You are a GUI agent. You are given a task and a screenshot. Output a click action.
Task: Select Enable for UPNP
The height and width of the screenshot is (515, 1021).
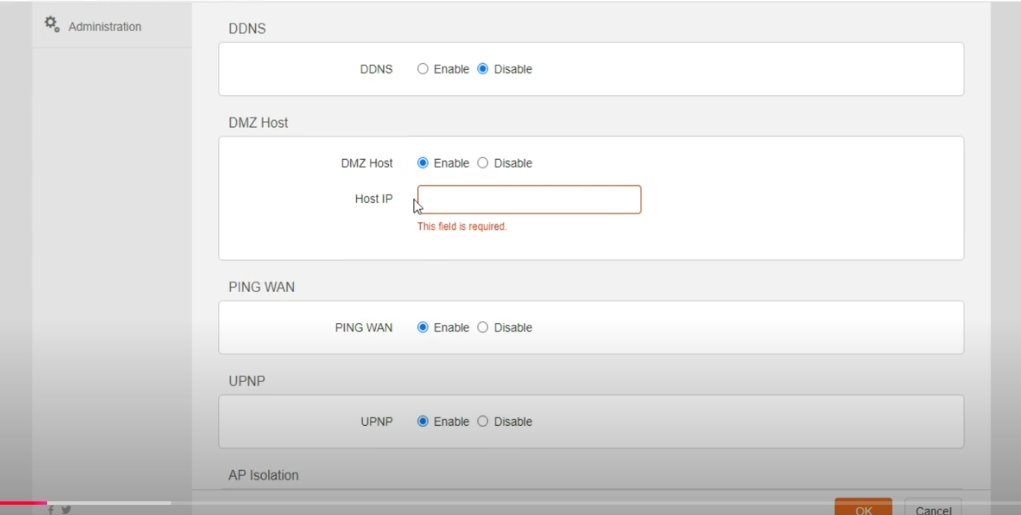pos(423,421)
